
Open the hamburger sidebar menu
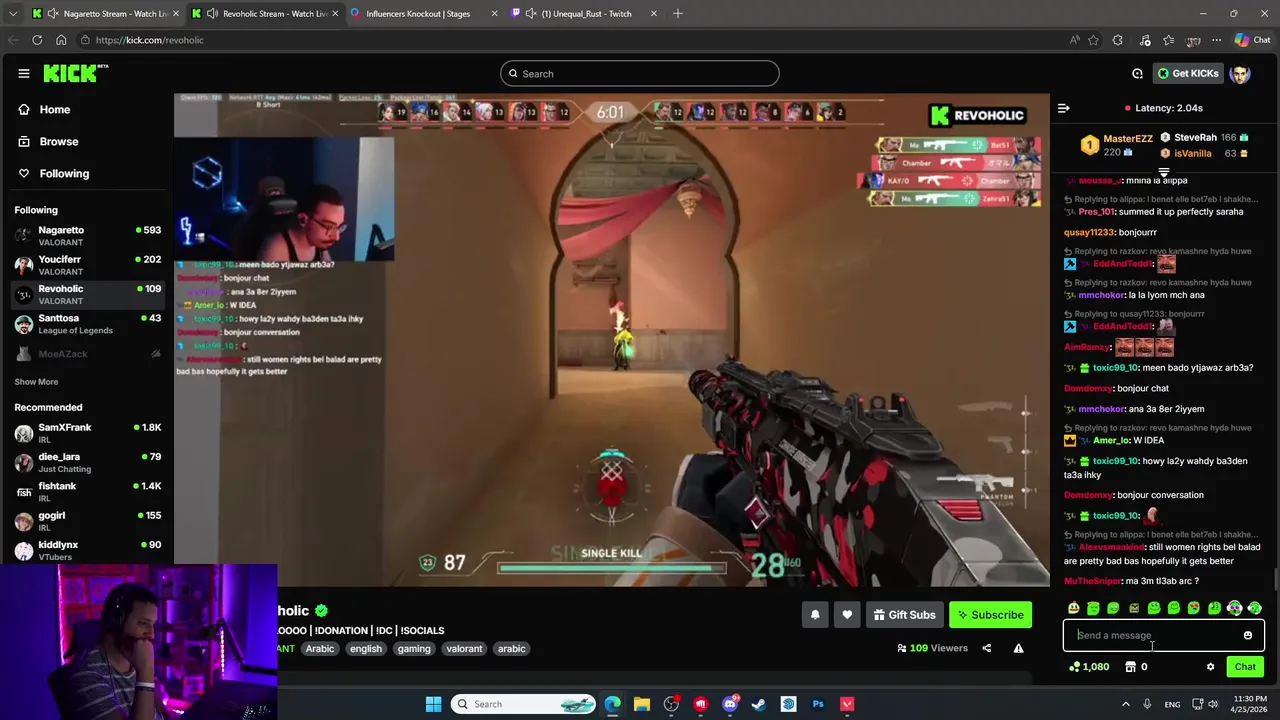pos(24,73)
